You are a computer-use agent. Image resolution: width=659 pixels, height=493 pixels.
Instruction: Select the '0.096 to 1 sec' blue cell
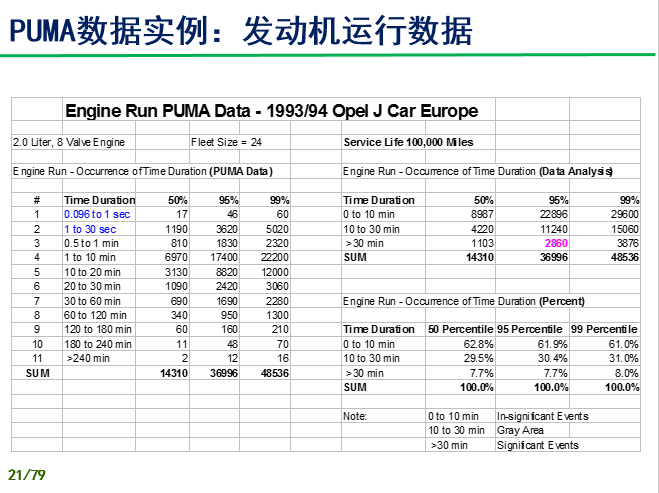click(97, 214)
